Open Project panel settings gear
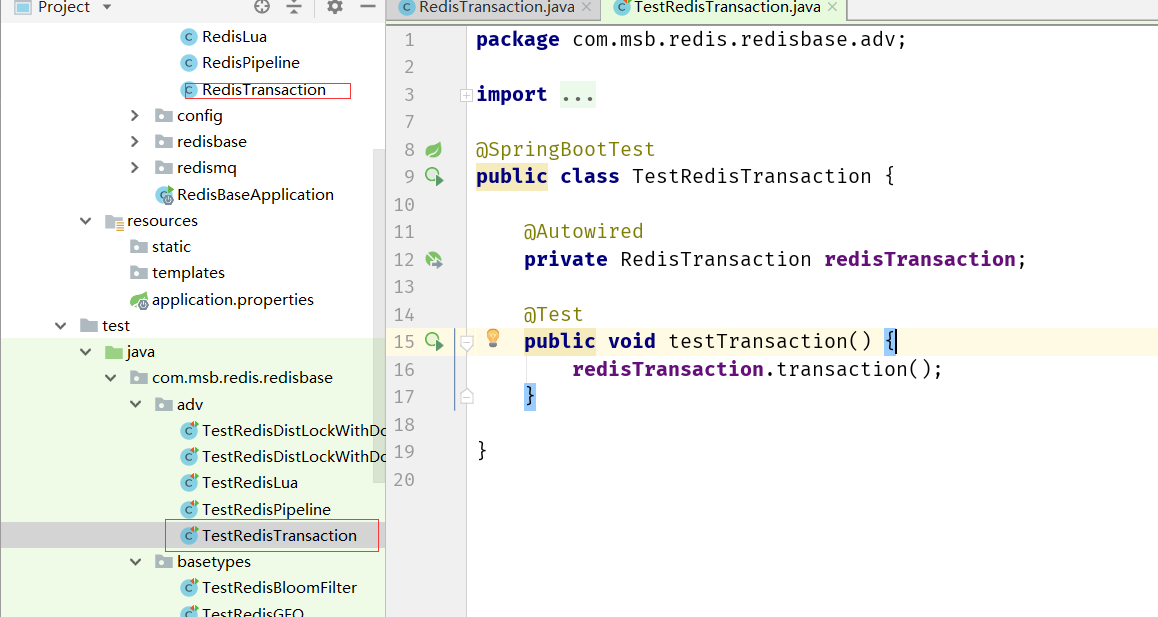The image size is (1158, 617). pos(335,7)
